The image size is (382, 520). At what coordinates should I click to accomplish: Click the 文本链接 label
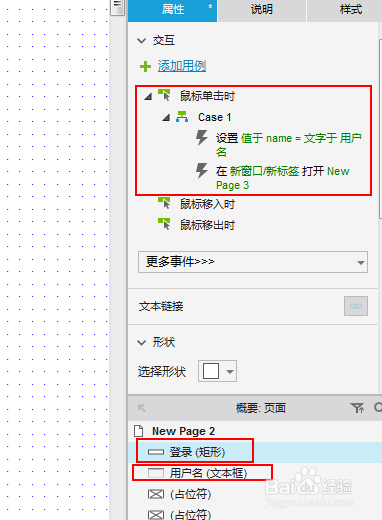coord(161,306)
